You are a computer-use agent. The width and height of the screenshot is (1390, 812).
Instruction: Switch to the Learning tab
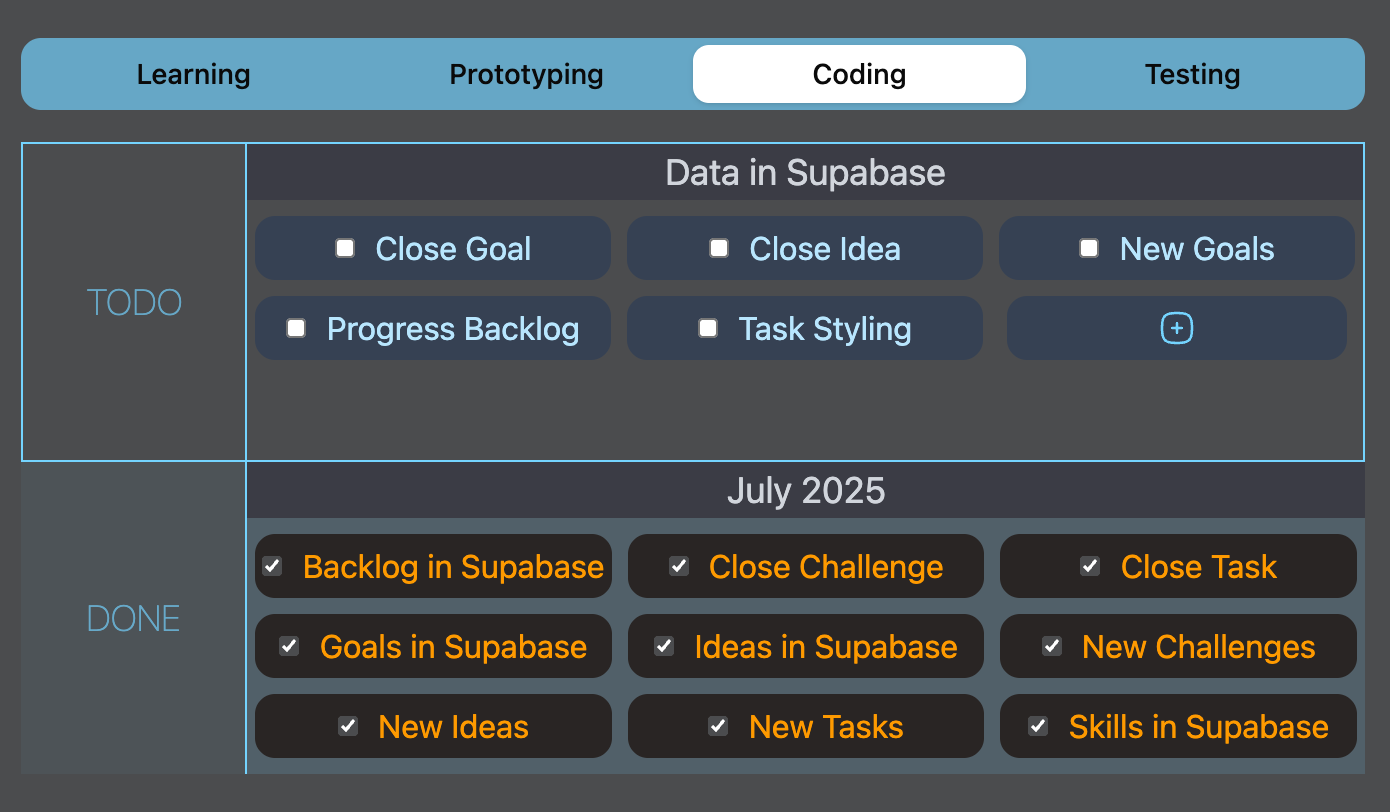pos(194,74)
